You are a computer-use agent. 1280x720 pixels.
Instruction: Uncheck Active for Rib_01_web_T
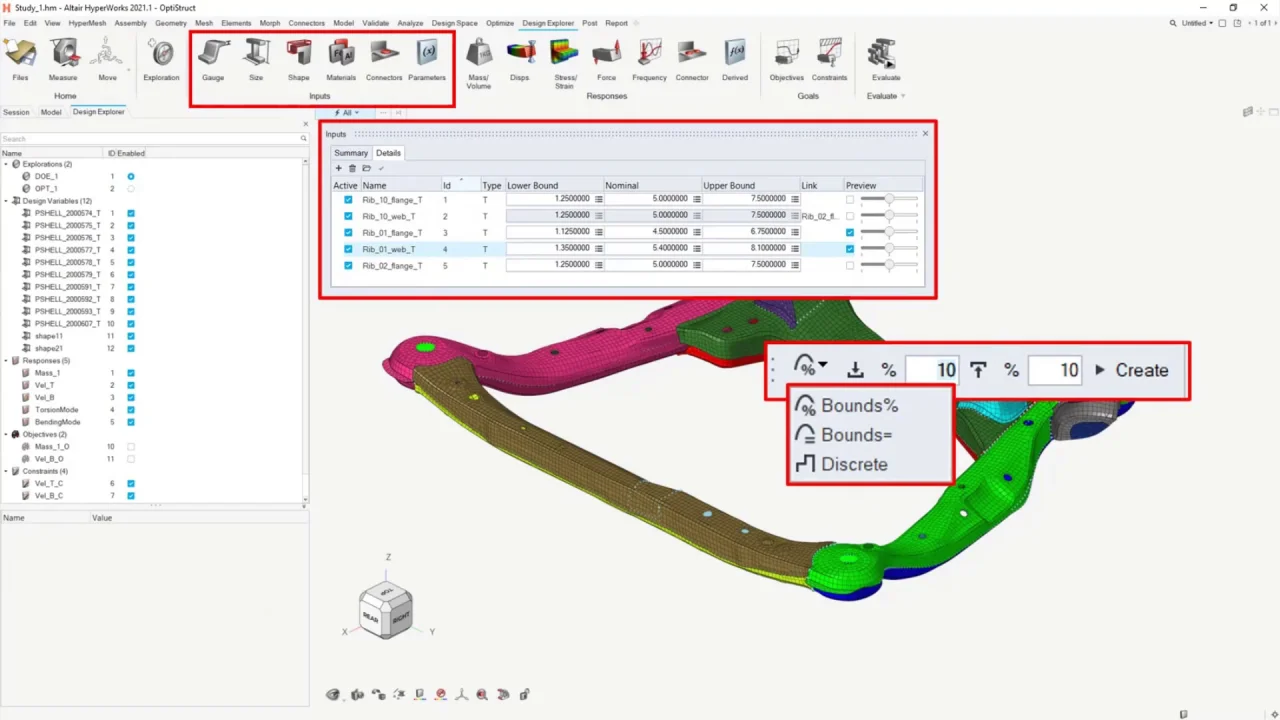[x=348, y=249]
